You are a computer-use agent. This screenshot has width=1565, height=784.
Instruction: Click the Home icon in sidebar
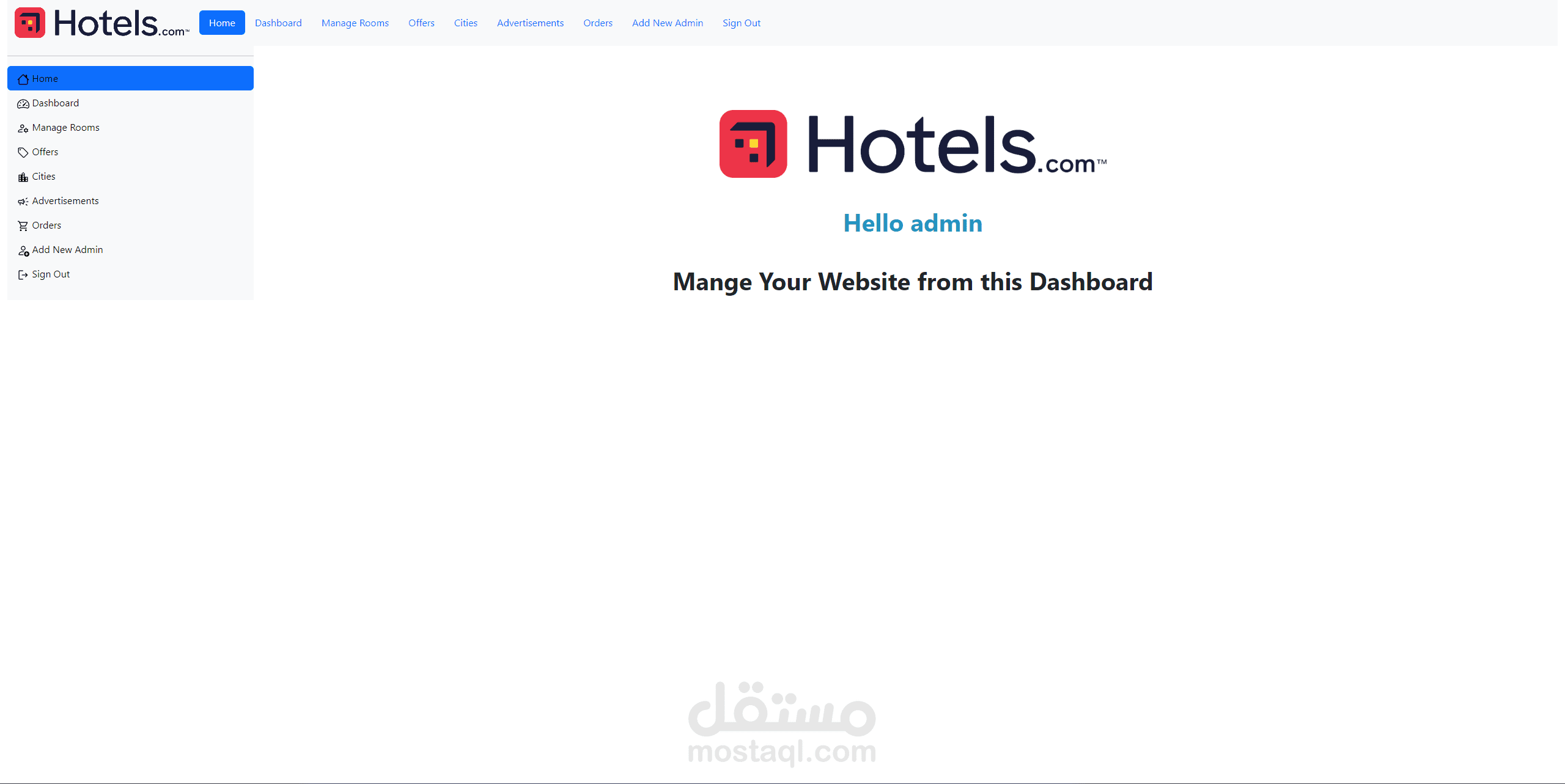pos(22,78)
